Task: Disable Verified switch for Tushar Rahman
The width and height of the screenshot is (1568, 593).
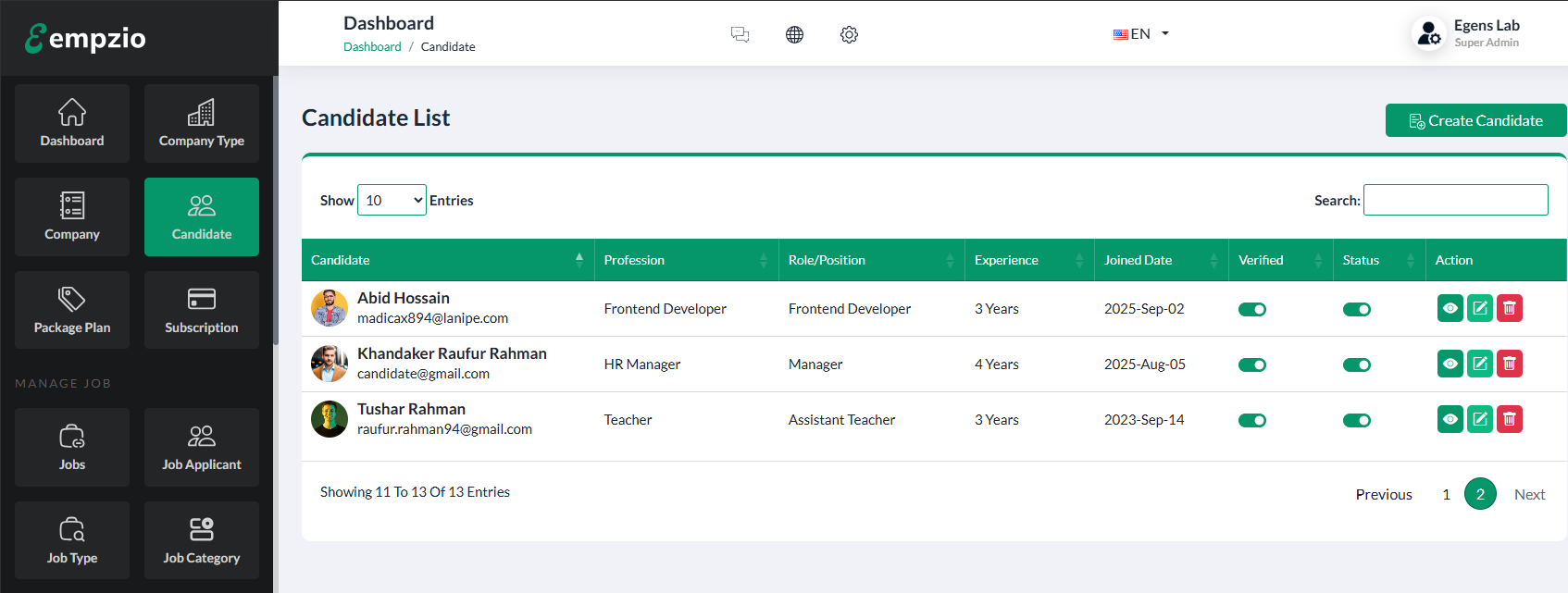Action: click(x=1252, y=420)
